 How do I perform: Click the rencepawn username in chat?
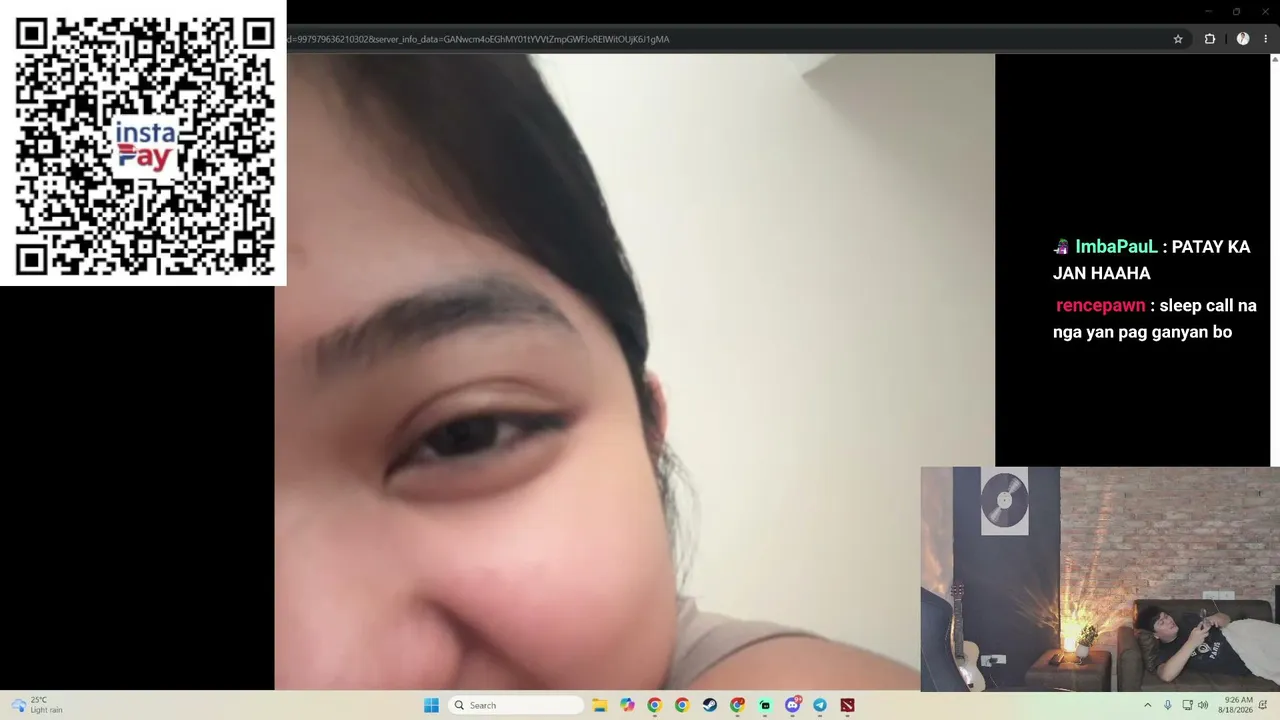click(x=1100, y=306)
